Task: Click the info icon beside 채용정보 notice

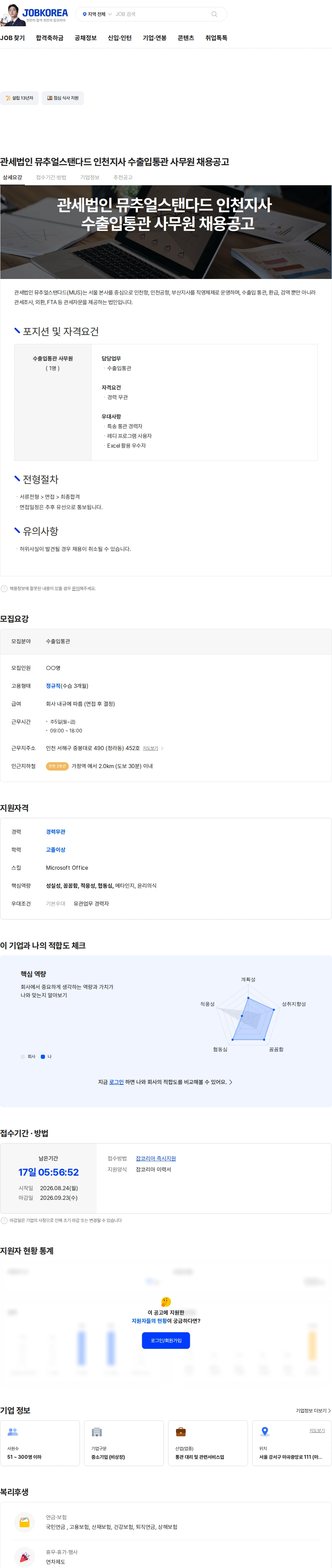Action: coord(4,589)
